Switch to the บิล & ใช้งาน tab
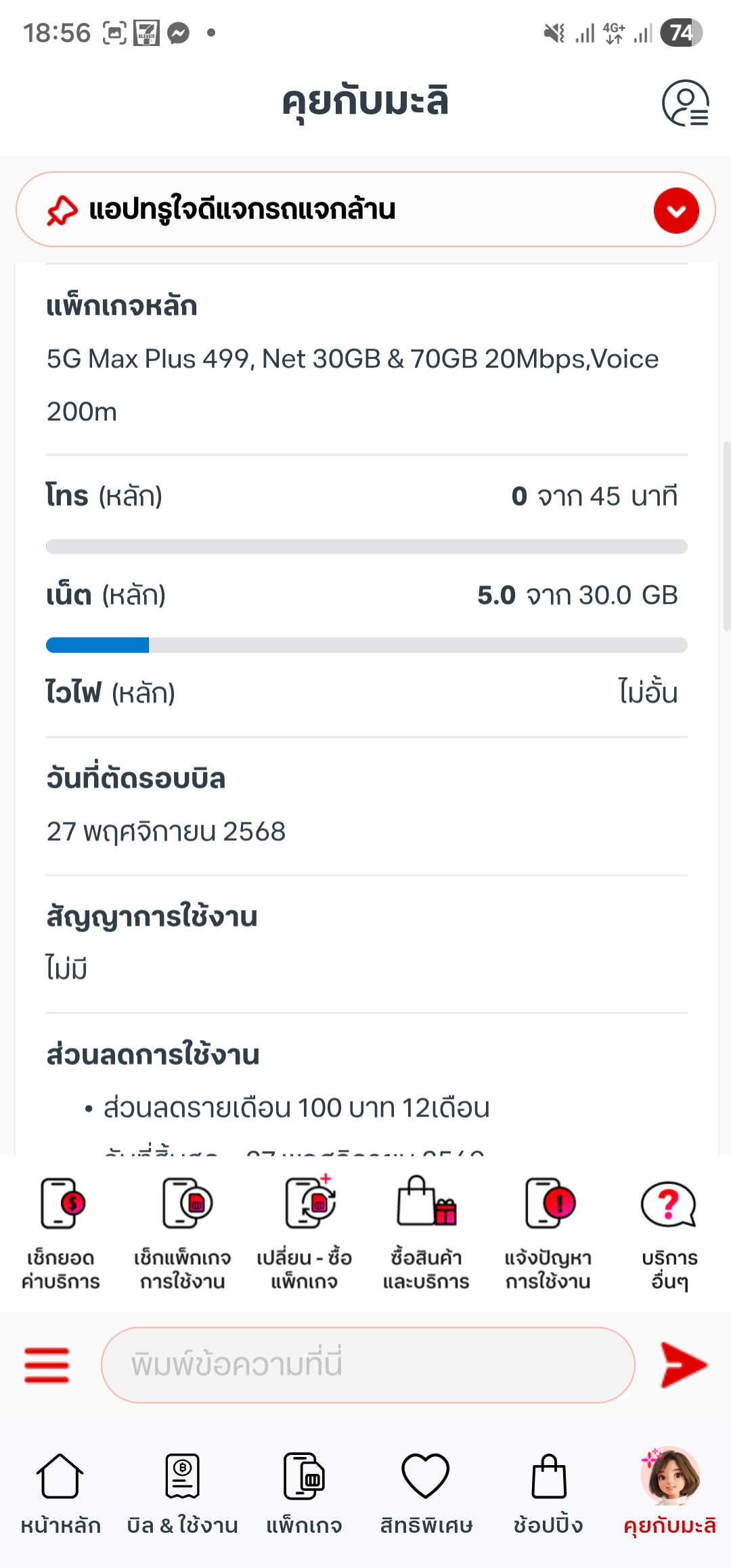The image size is (731, 1568). [x=182, y=1489]
